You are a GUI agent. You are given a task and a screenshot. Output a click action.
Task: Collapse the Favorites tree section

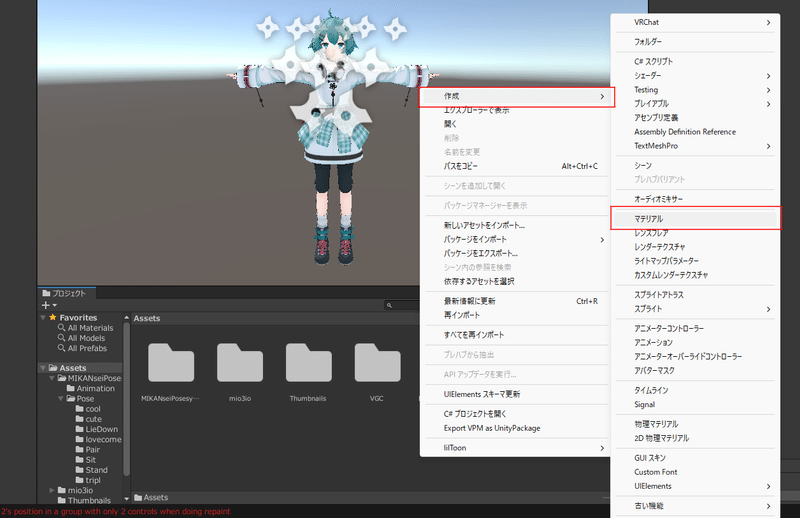[43, 317]
